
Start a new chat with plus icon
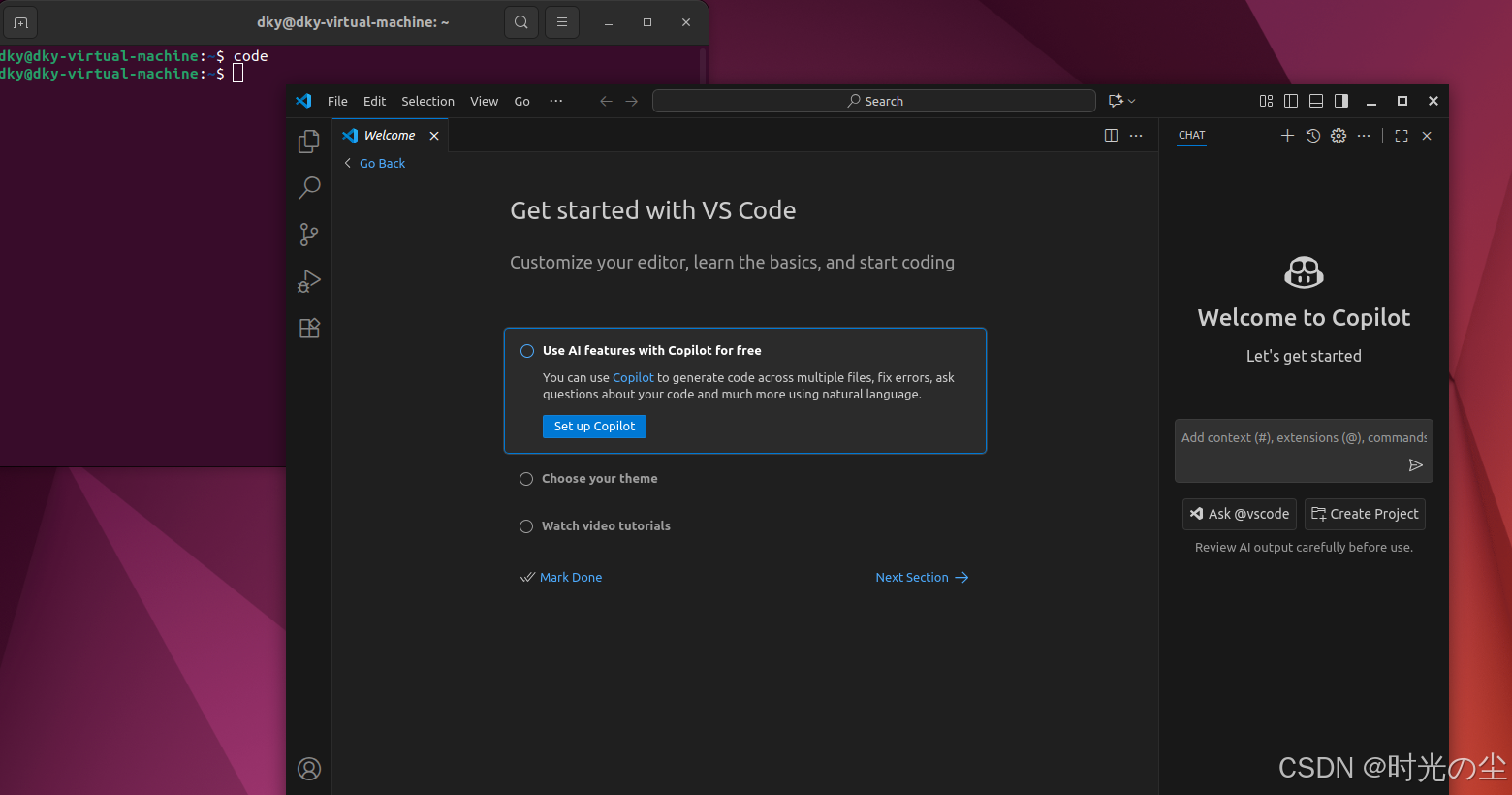pos(1287,136)
